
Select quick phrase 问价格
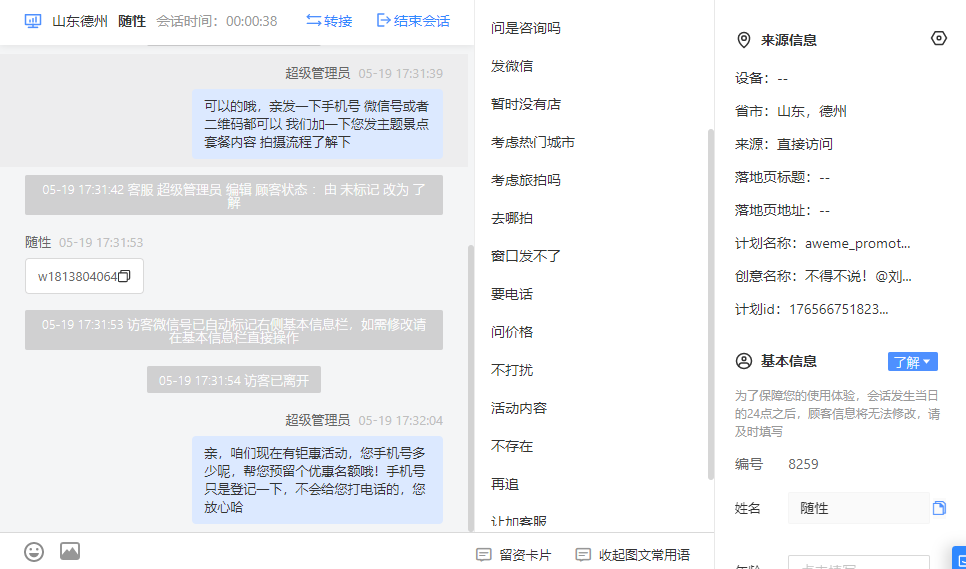(x=511, y=332)
